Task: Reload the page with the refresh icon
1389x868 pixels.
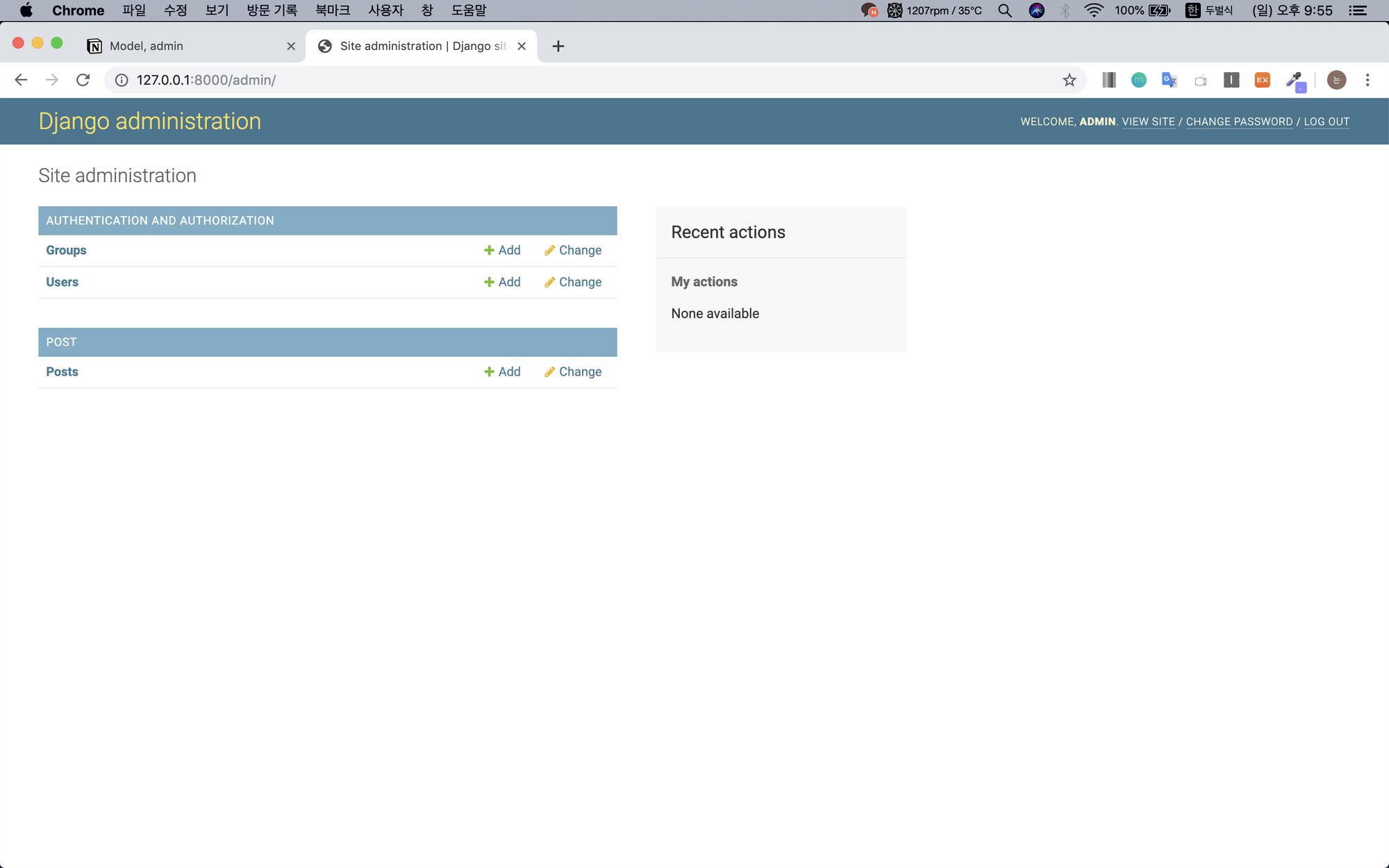Action: tap(83, 80)
